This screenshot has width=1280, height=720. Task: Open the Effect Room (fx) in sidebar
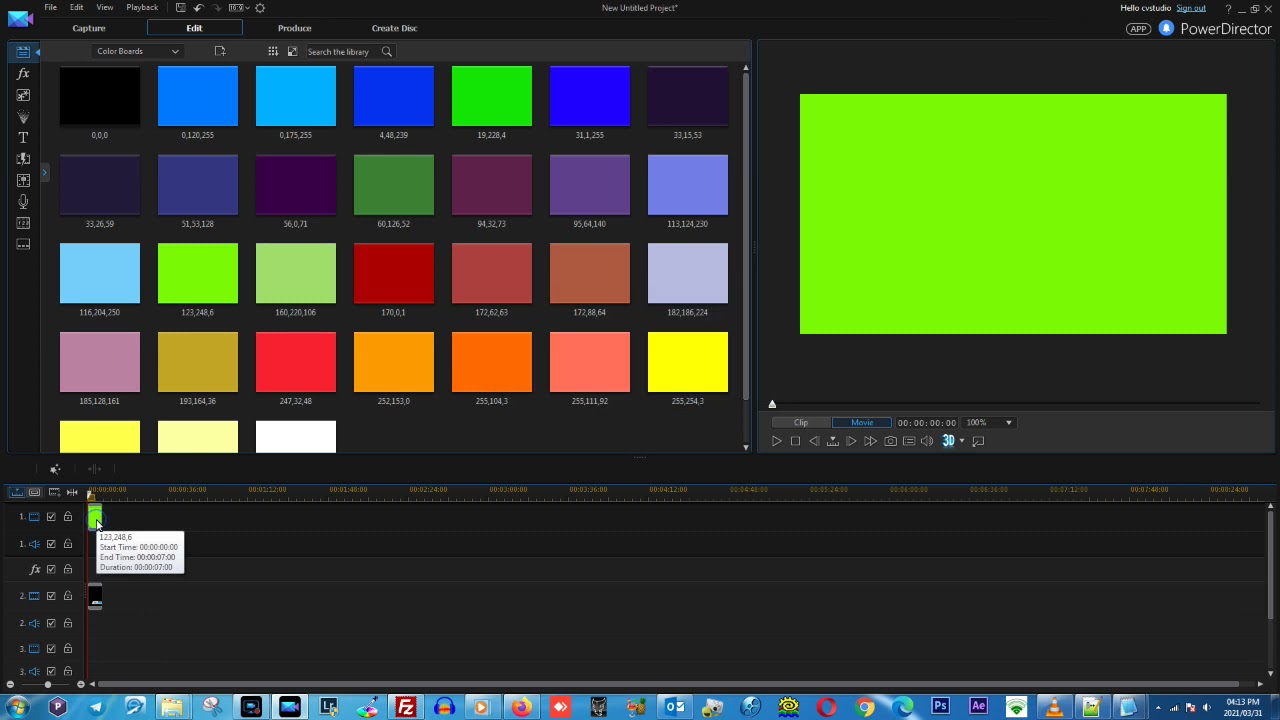(23, 74)
